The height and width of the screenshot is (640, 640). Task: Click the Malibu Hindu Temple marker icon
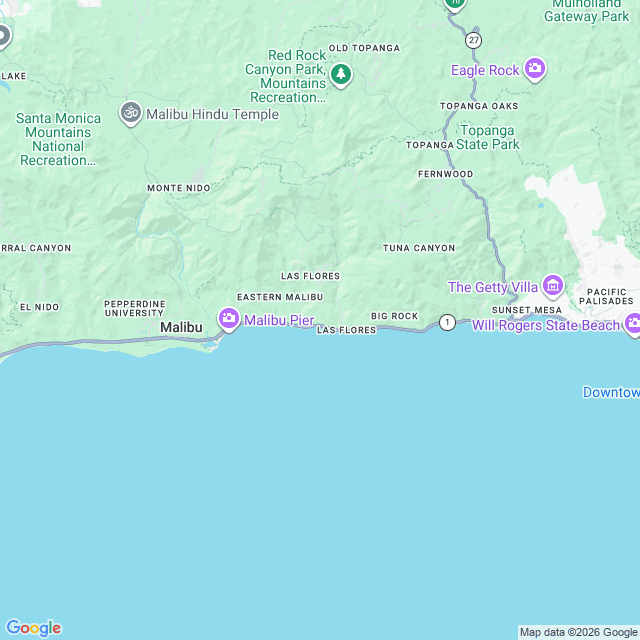(131, 113)
